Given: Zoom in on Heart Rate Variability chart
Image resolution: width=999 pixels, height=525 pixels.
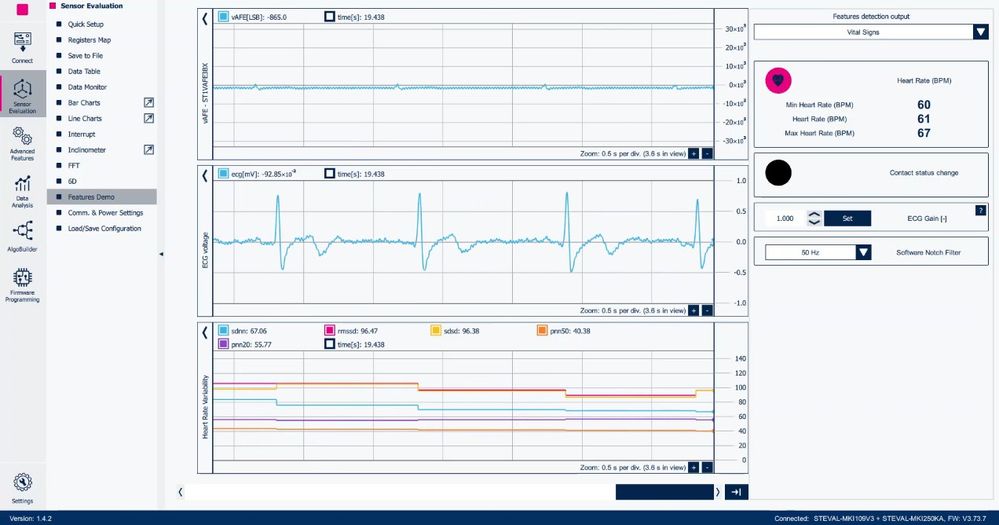Looking at the screenshot, I should click(694, 467).
